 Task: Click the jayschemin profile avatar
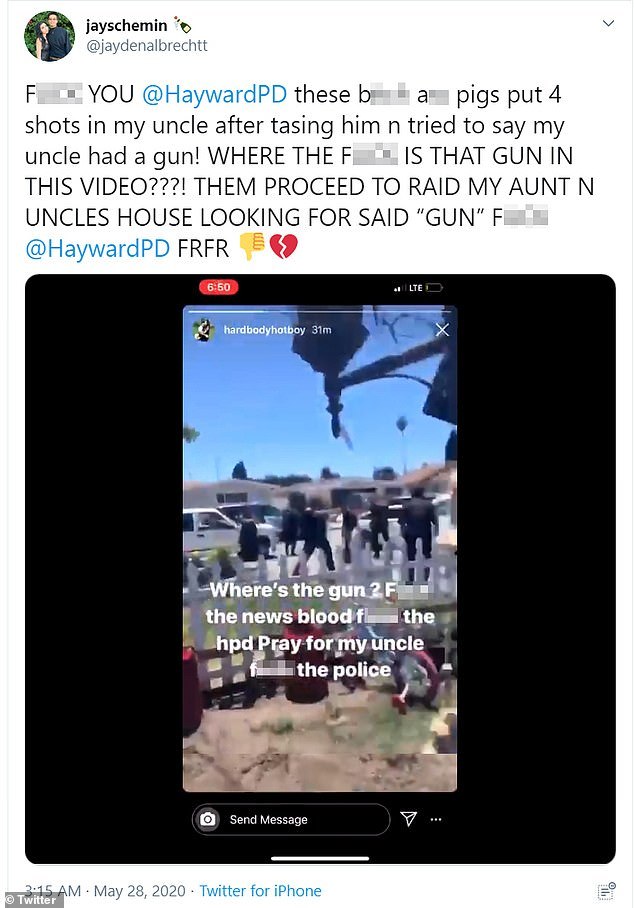coord(49,36)
